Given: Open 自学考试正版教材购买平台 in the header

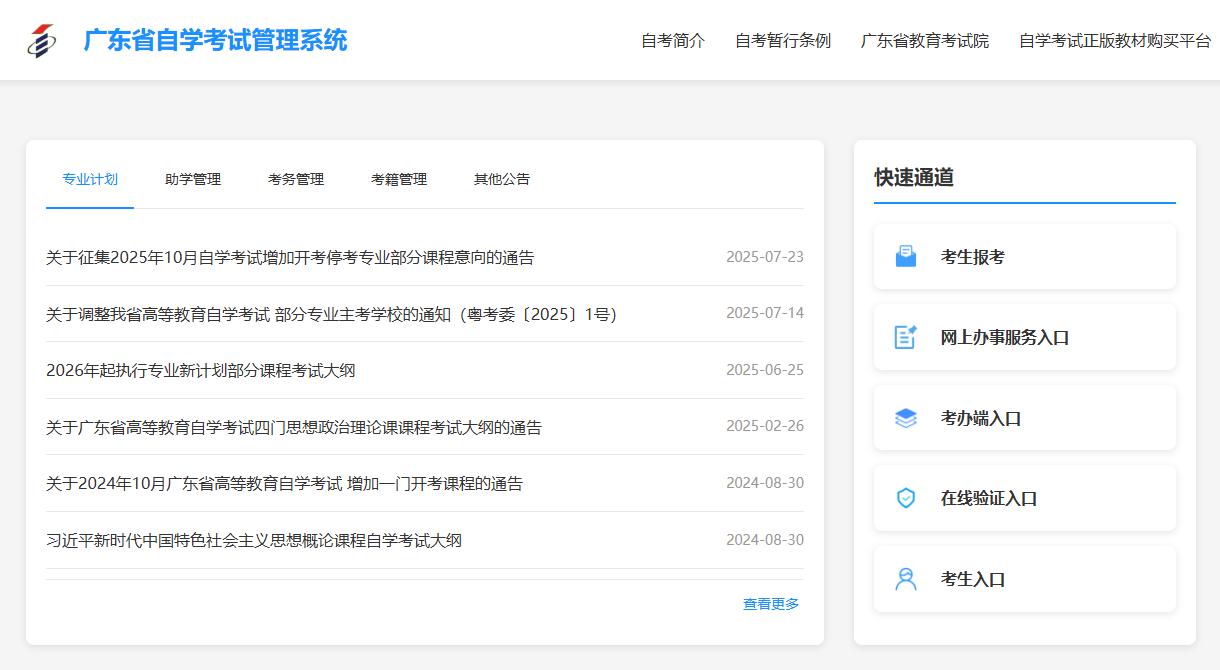Looking at the screenshot, I should pos(1115,41).
